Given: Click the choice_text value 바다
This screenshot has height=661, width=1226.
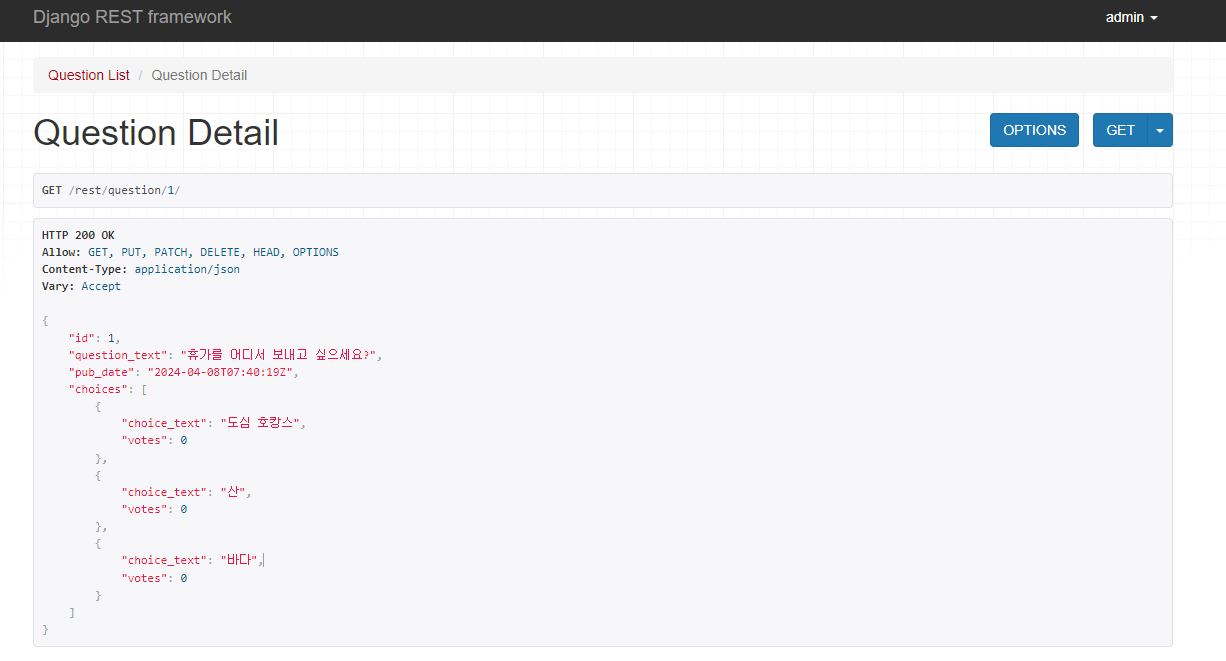Looking at the screenshot, I should pyautogui.click(x=240, y=560).
